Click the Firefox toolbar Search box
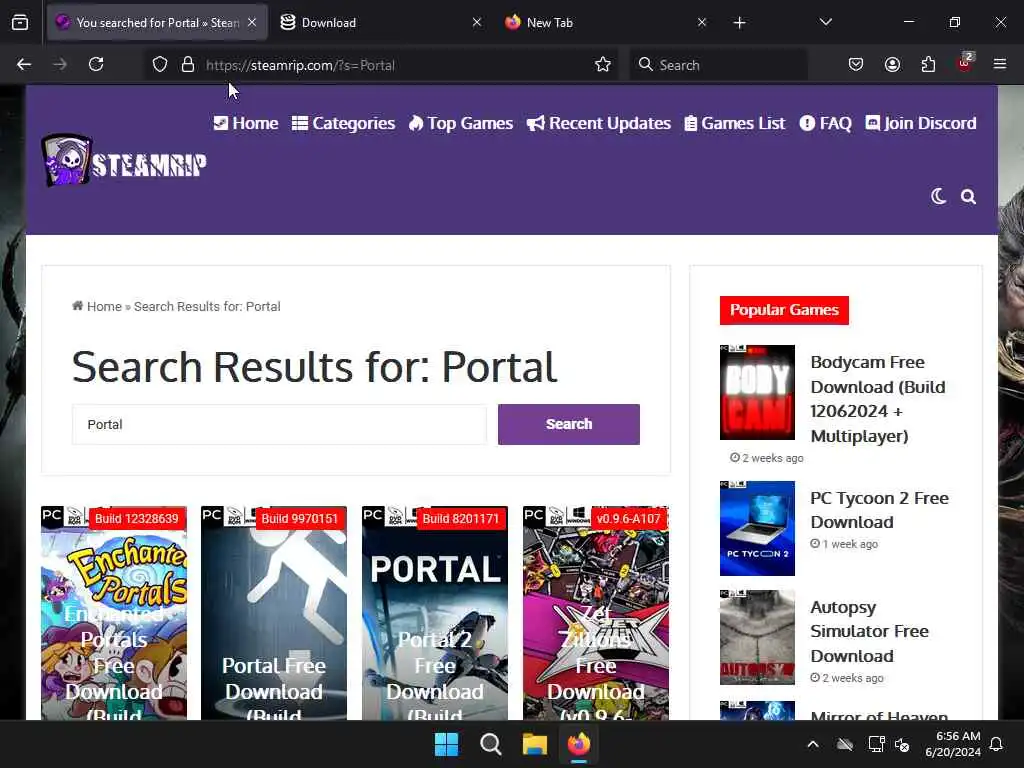The width and height of the screenshot is (1024, 768). click(718, 65)
